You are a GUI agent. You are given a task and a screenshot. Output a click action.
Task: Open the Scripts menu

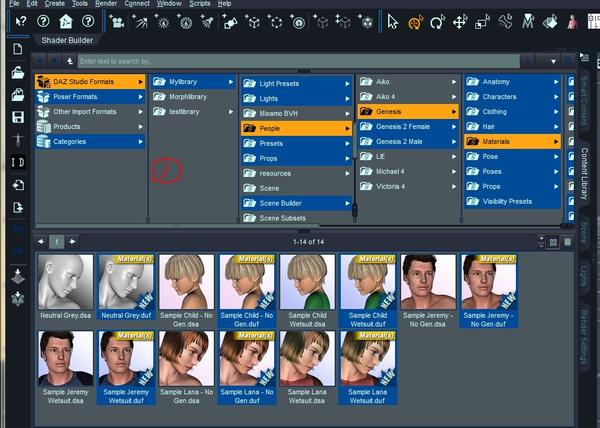click(x=199, y=3)
